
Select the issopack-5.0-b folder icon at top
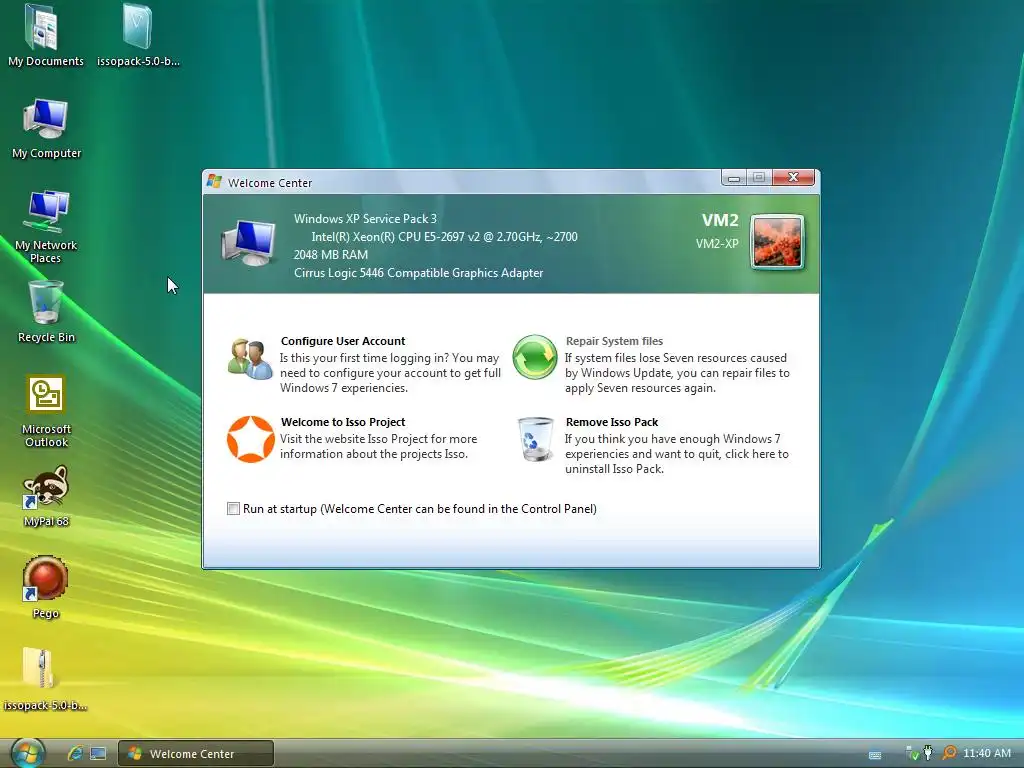(x=138, y=34)
